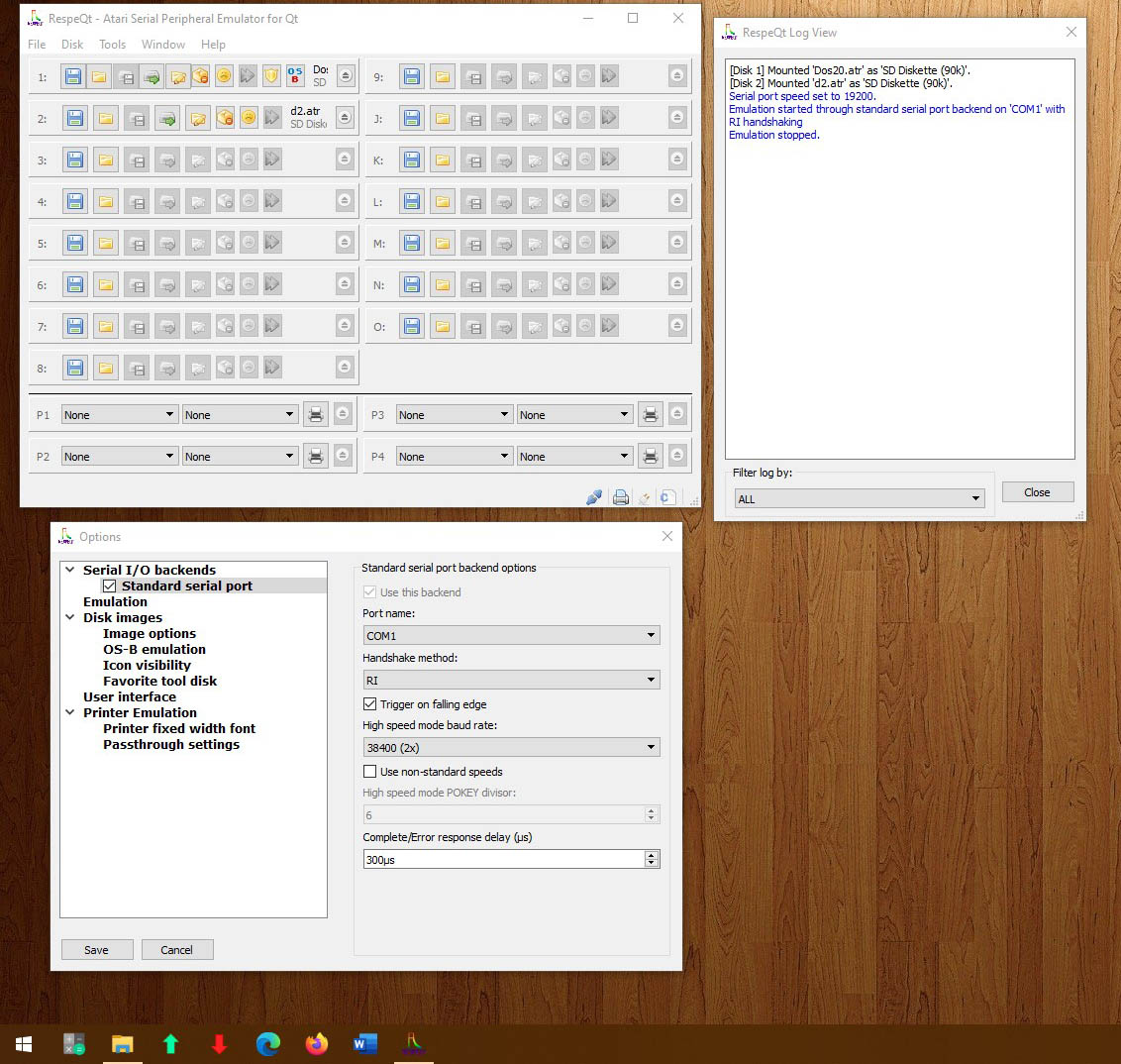Screen dimensions: 1121x1064
Task: Collapse the Serial I/O backends tree node
Action: click(x=70, y=570)
